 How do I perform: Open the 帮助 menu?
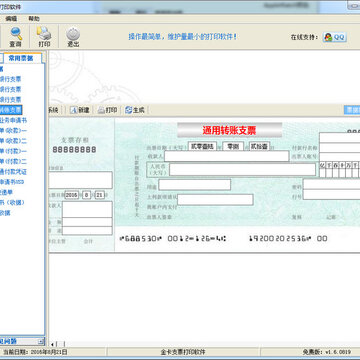pyautogui.click(x=34, y=19)
